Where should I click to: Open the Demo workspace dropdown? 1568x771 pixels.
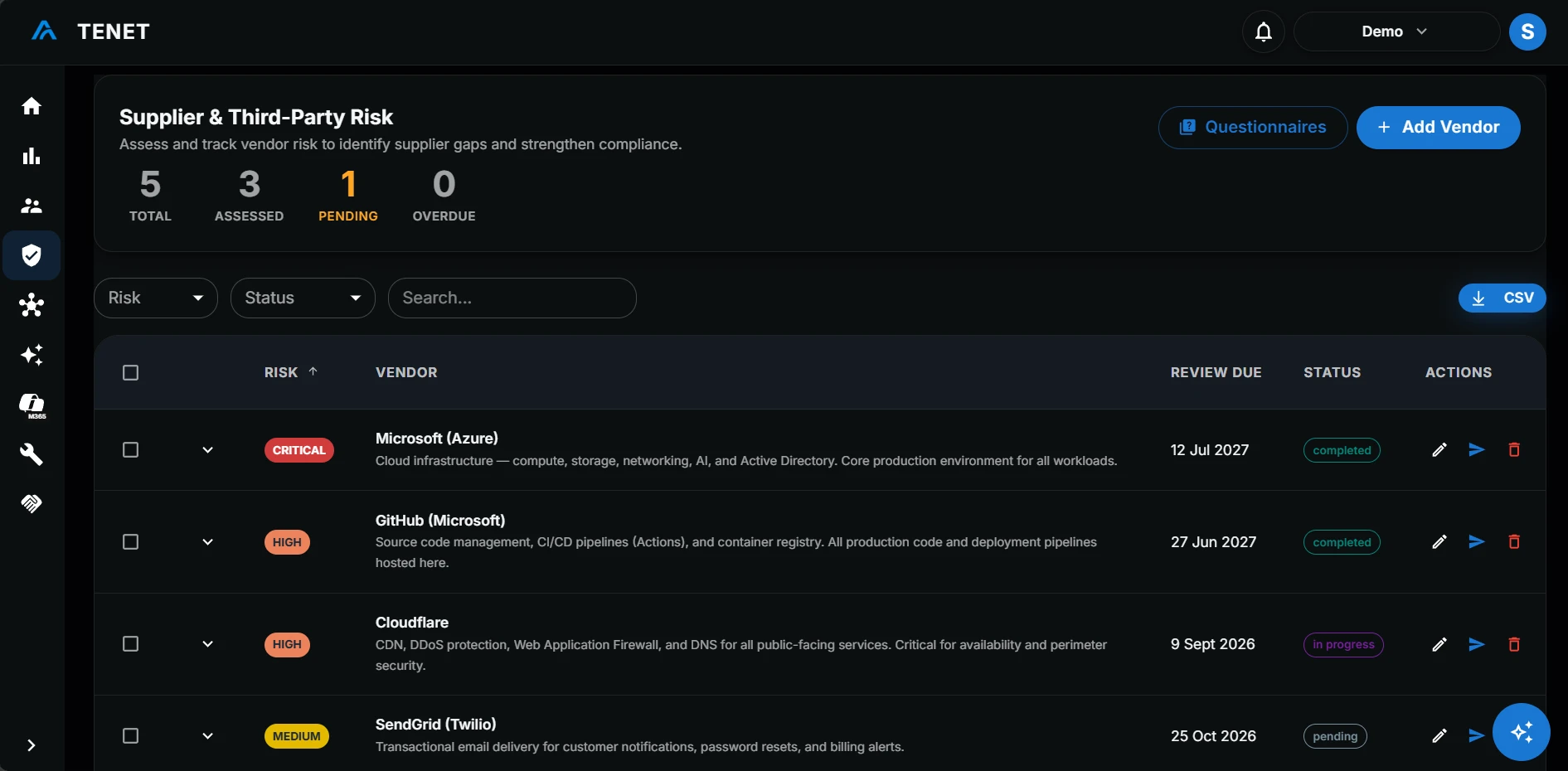[1396, 32]
